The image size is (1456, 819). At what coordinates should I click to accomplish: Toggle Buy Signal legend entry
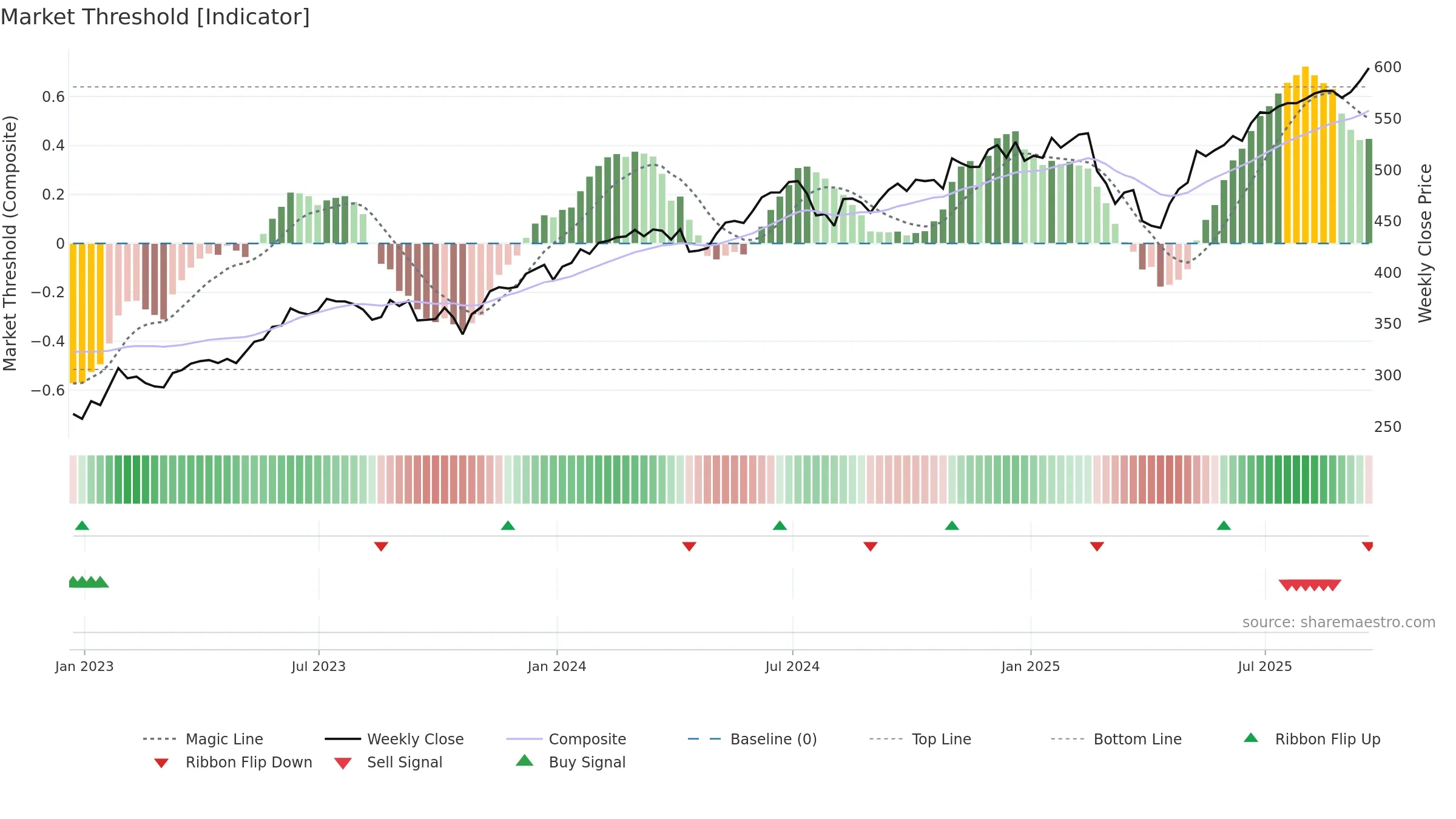(x=570, y=762)
